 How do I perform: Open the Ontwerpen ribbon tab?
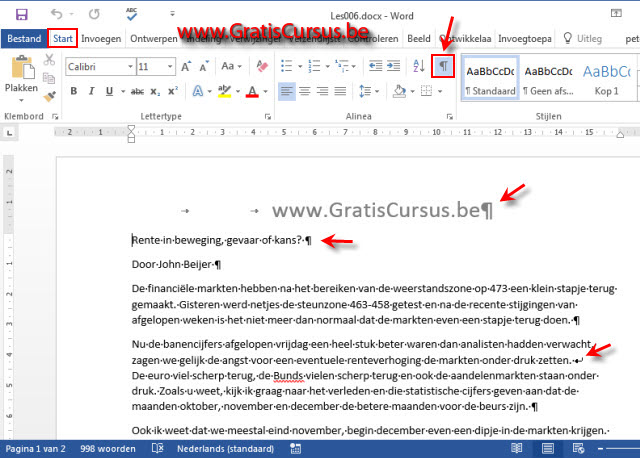tap(154, 39)
